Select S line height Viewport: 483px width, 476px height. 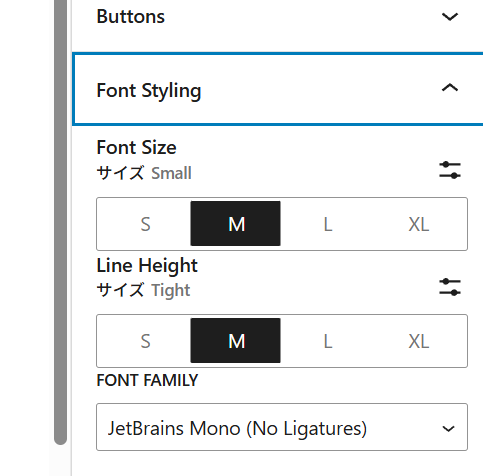(x=145, y=341)
